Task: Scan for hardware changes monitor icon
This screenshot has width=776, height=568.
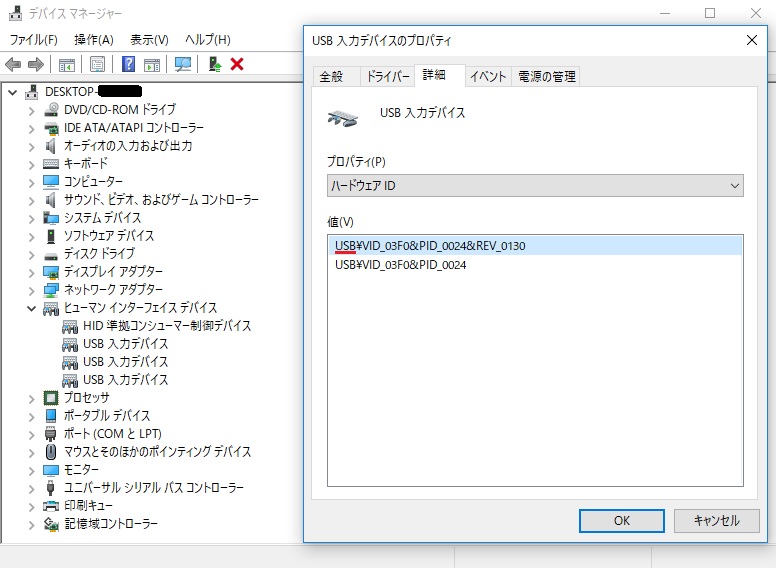Action: click(183, 64)
